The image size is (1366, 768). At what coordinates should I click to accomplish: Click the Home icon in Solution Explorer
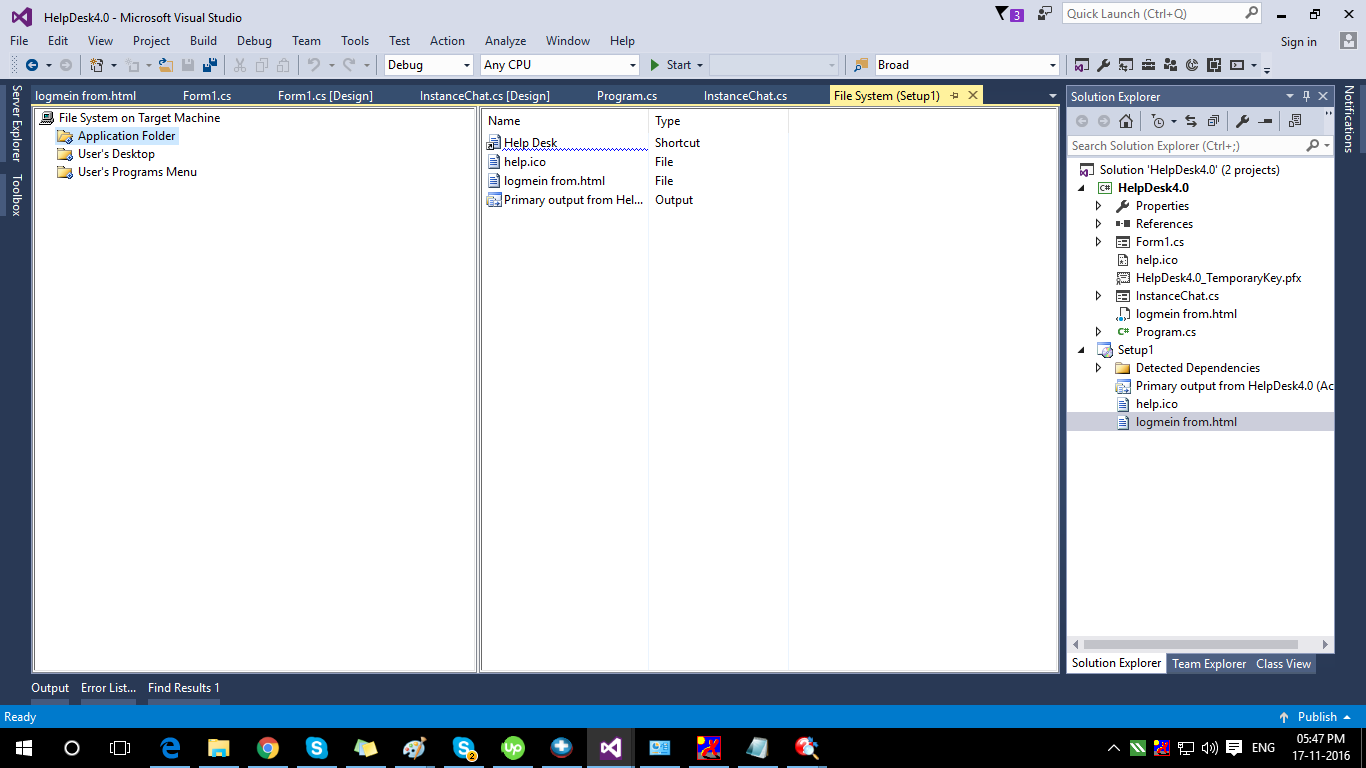click(x=1126, y=121)
